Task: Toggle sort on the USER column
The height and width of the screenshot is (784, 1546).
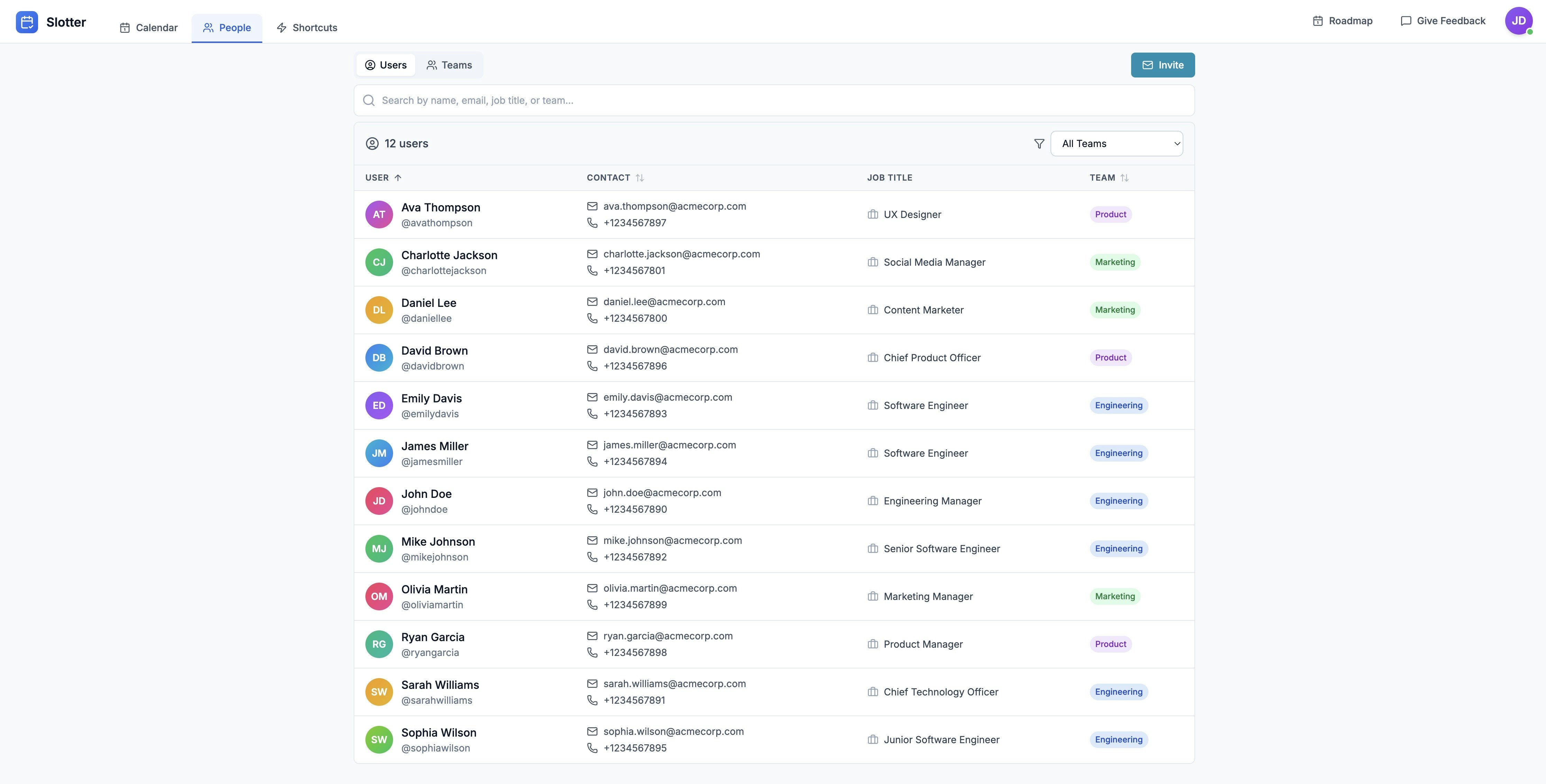Action: (383, 178)
